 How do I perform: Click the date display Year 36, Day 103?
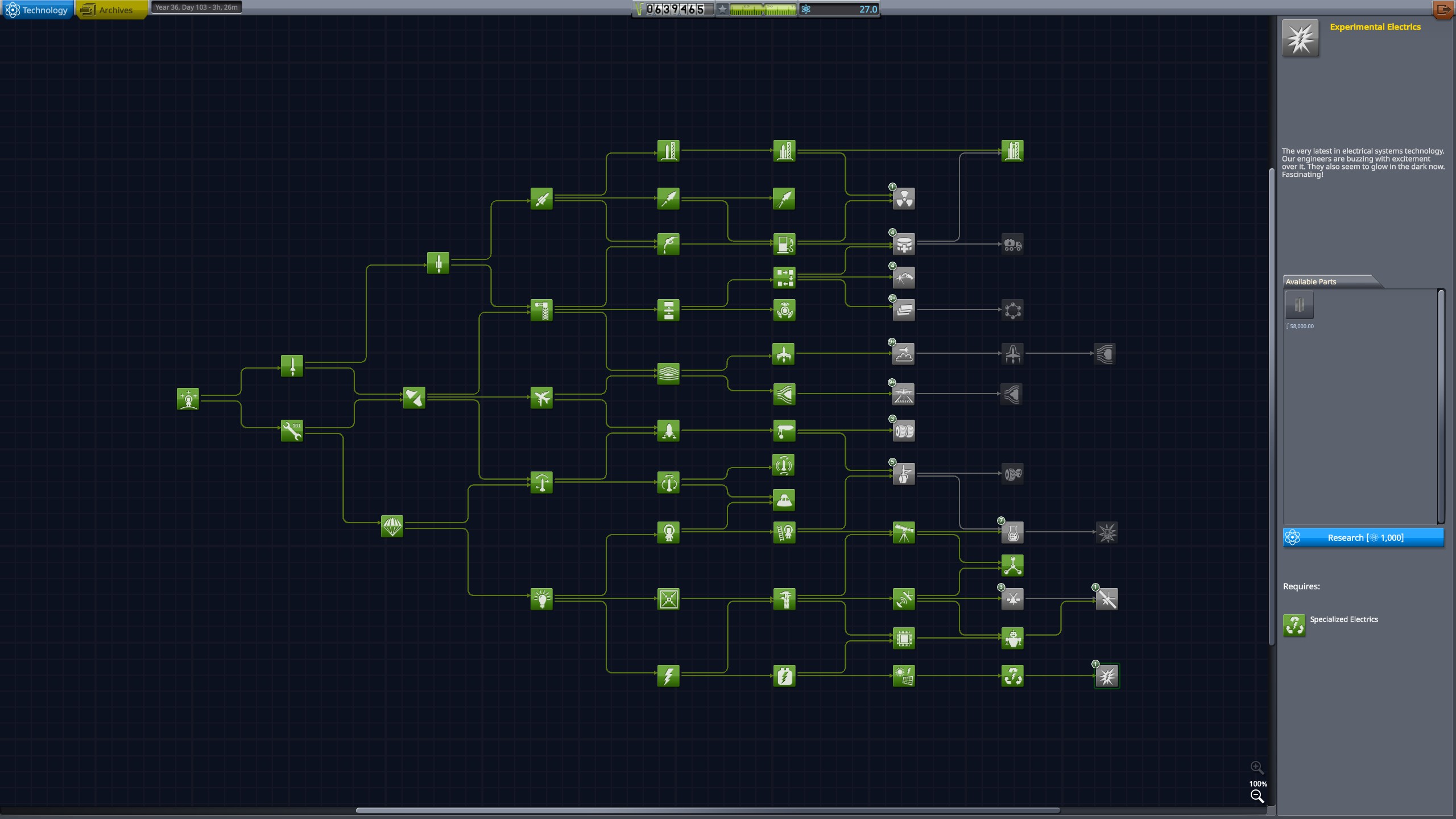pos(196,7)
